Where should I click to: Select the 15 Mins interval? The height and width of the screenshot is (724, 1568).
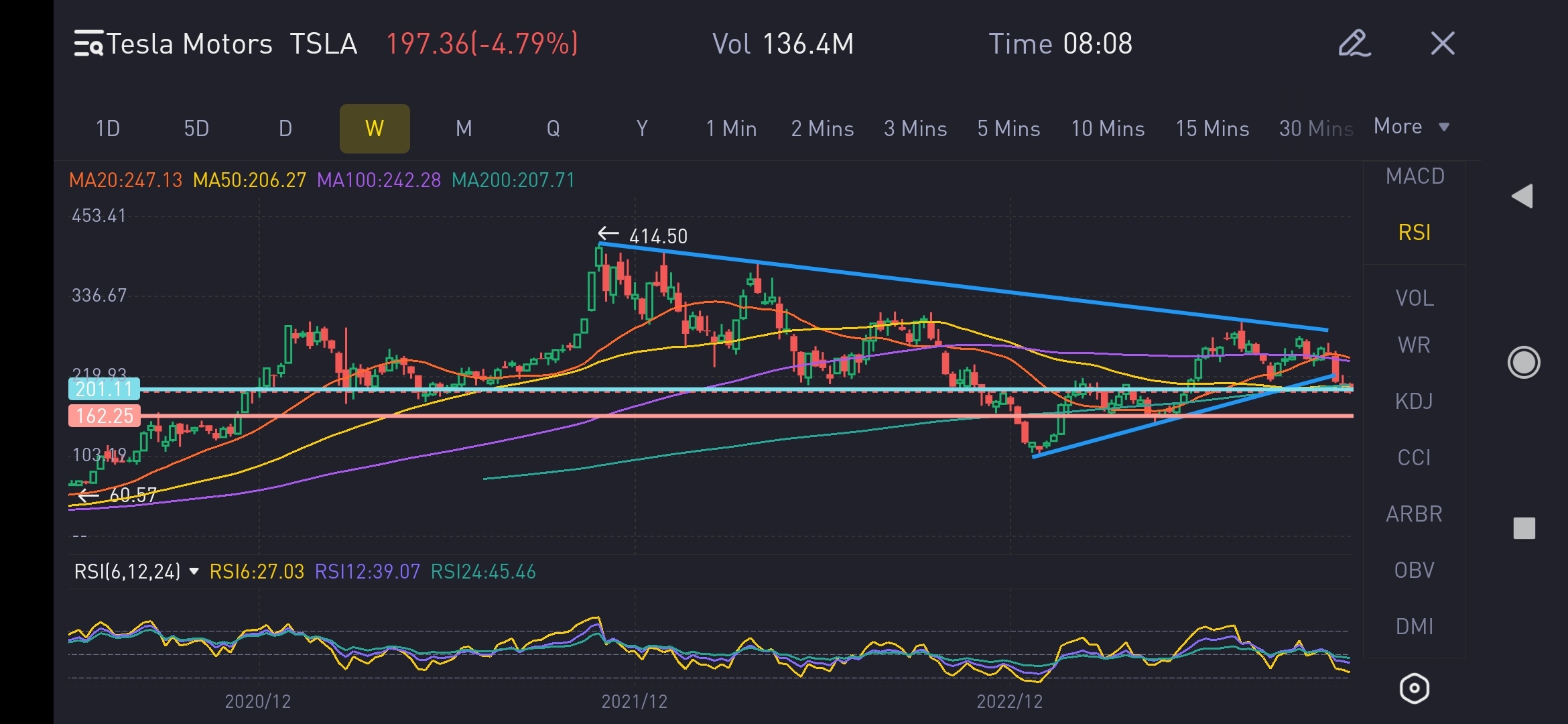(x=1212, y=128)
